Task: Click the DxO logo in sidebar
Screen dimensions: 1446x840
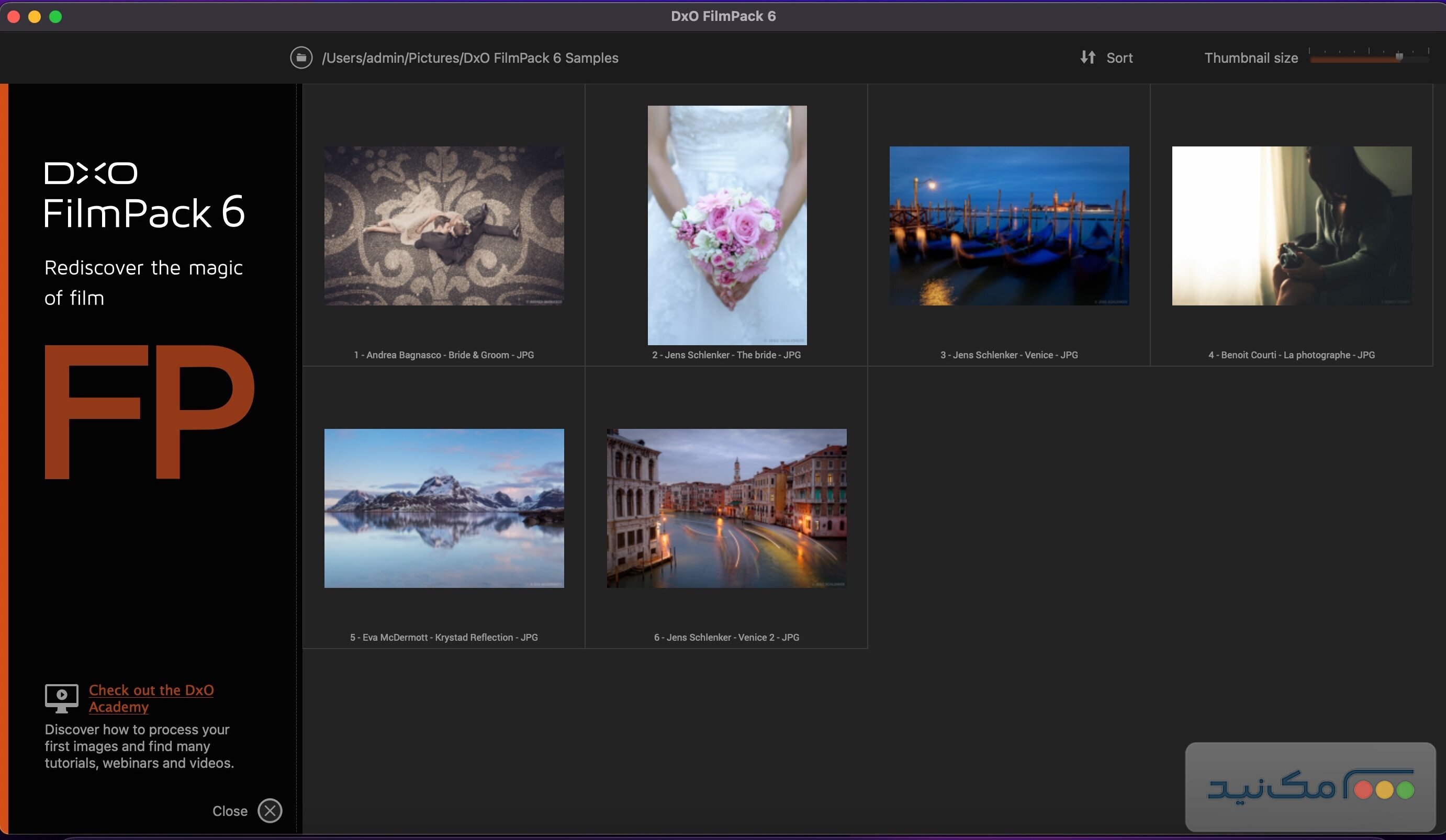Action: pos(91,173)
